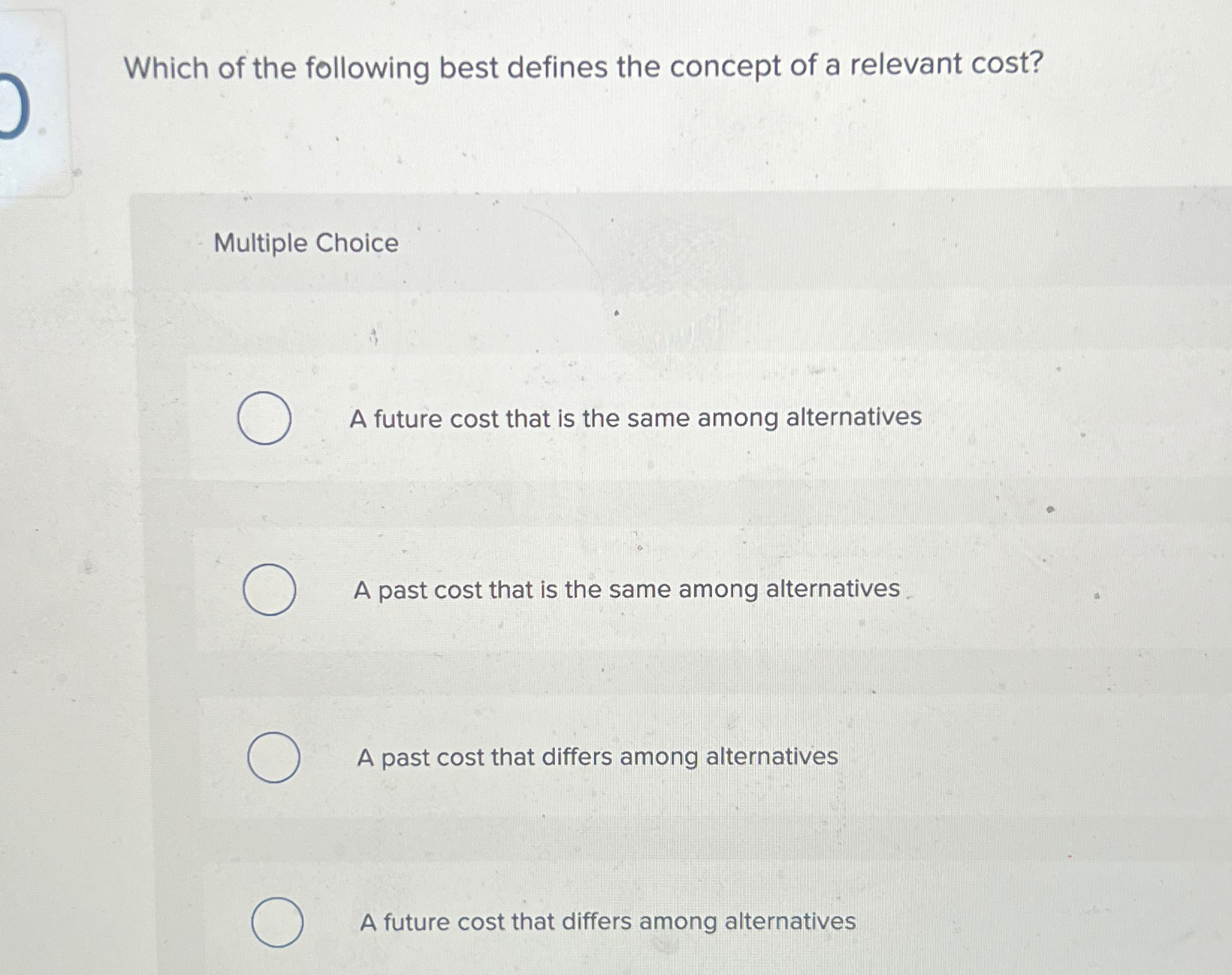Click the answer text 'A past cost that is the same among alternatives'
The height and width of the screenshot is (975, 1232).
click(x=627, y=589)
